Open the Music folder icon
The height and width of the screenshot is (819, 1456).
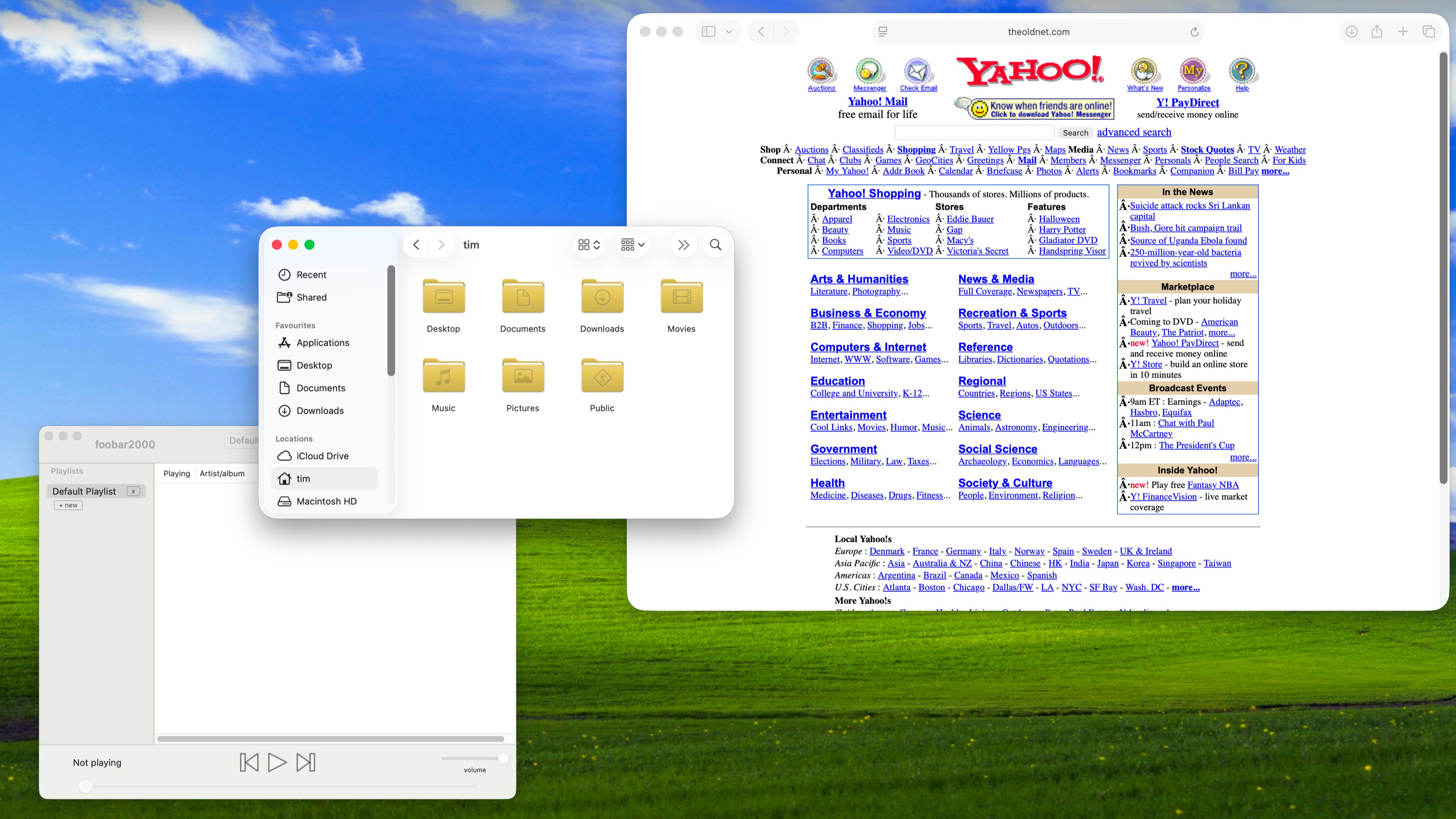coord(443,376)
